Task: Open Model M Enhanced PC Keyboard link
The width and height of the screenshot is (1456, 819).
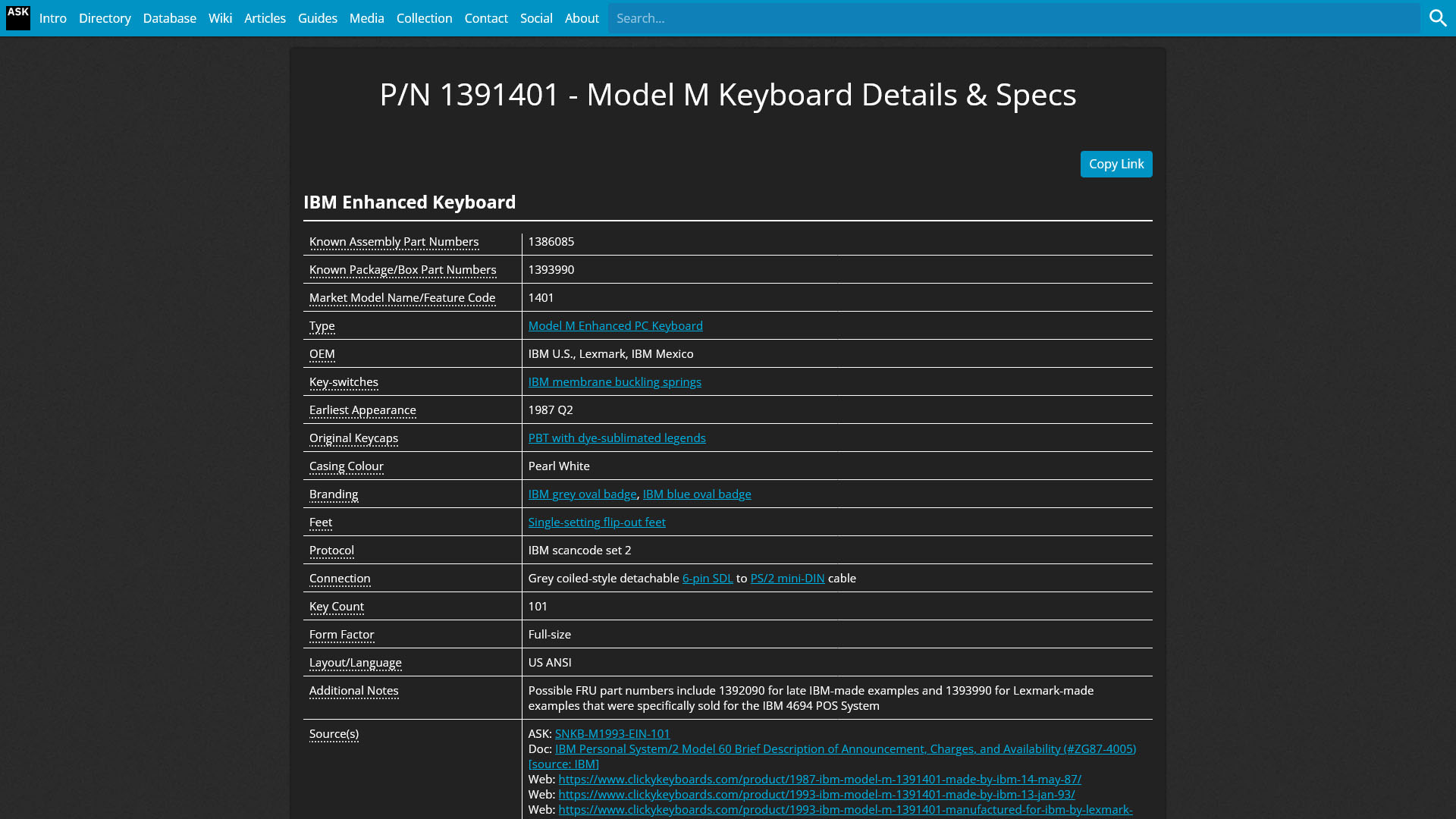Action: [x=616, y=325]
